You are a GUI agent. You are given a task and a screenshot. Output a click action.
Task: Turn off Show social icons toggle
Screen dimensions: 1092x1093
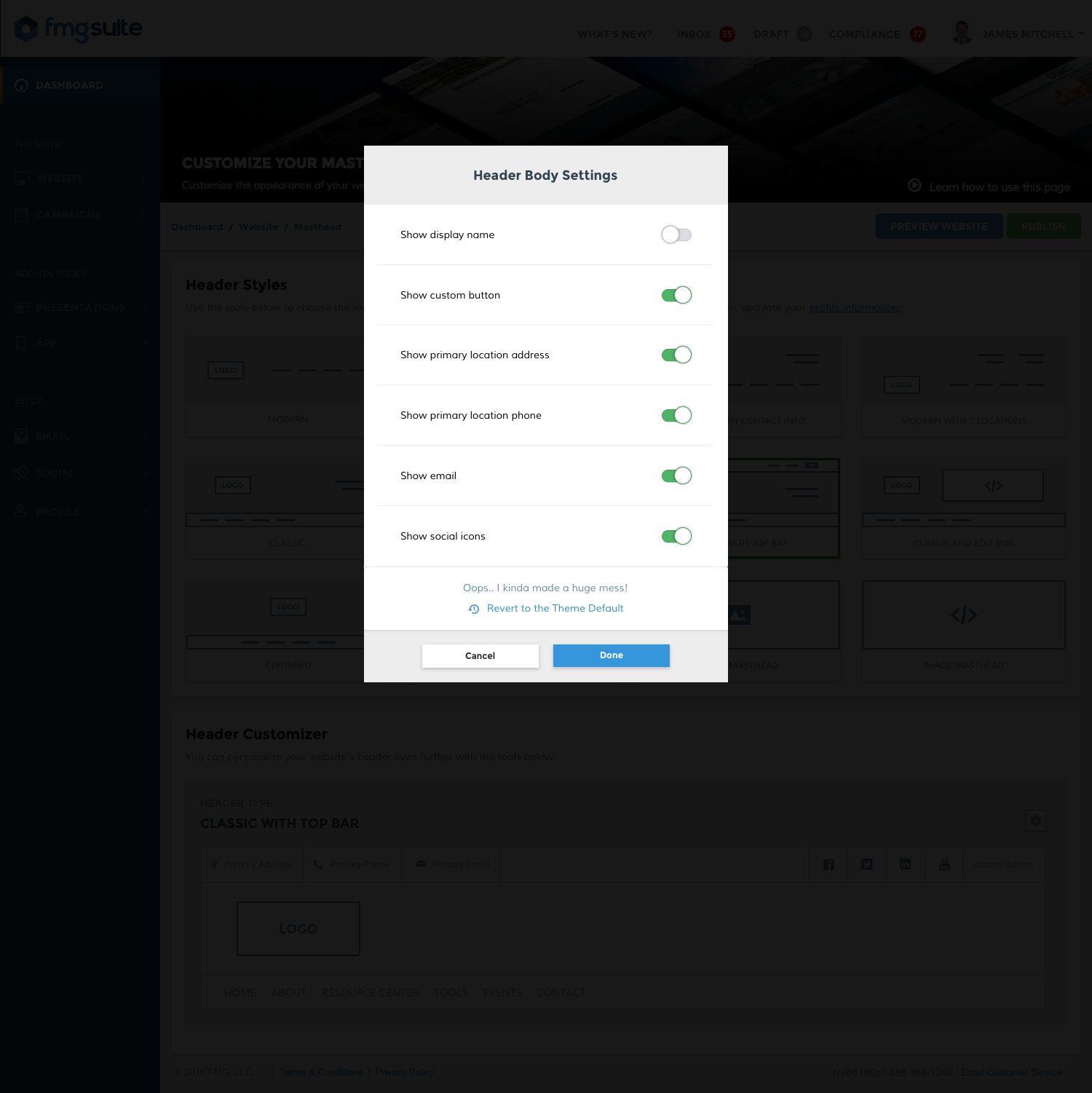click(676, 536)
